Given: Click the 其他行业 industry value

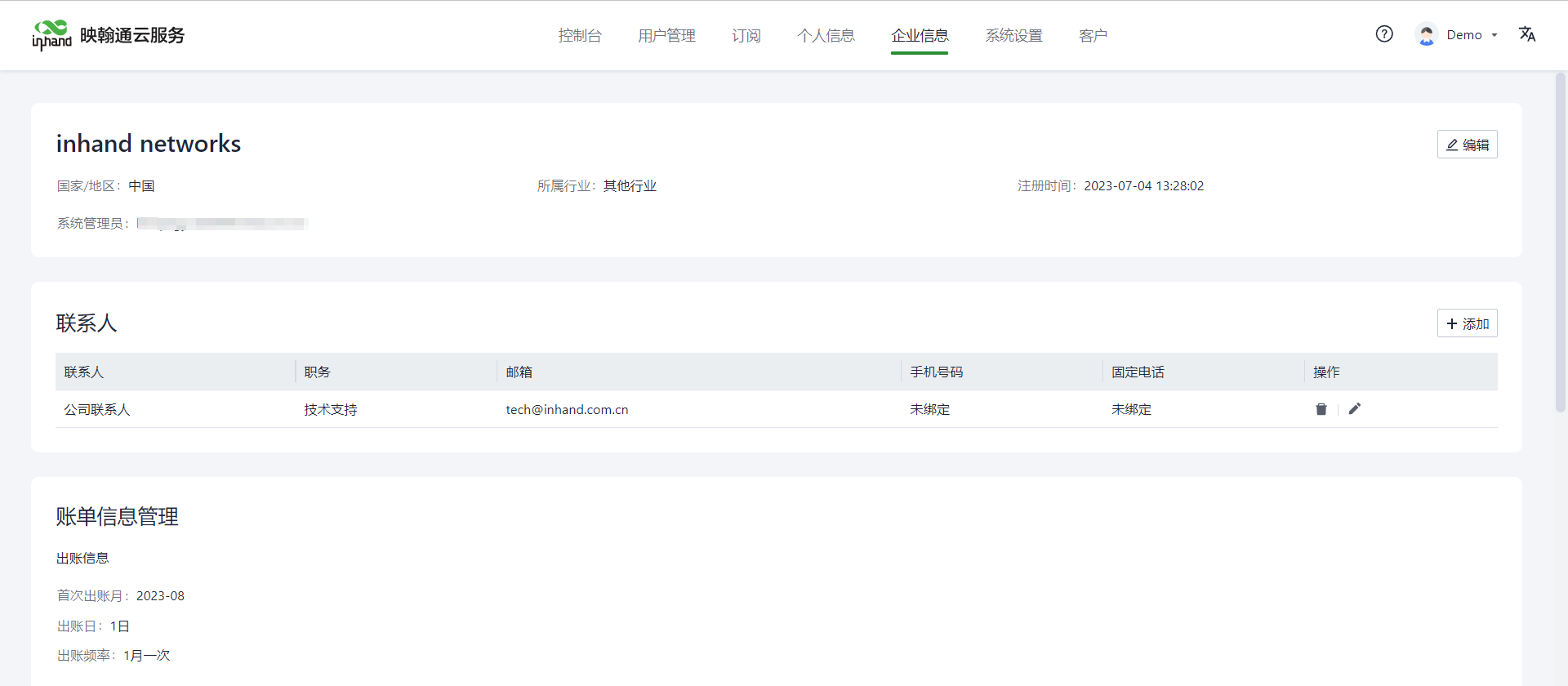Looking at the screenshot, I should pyautogui.click(x=630, y=186).
